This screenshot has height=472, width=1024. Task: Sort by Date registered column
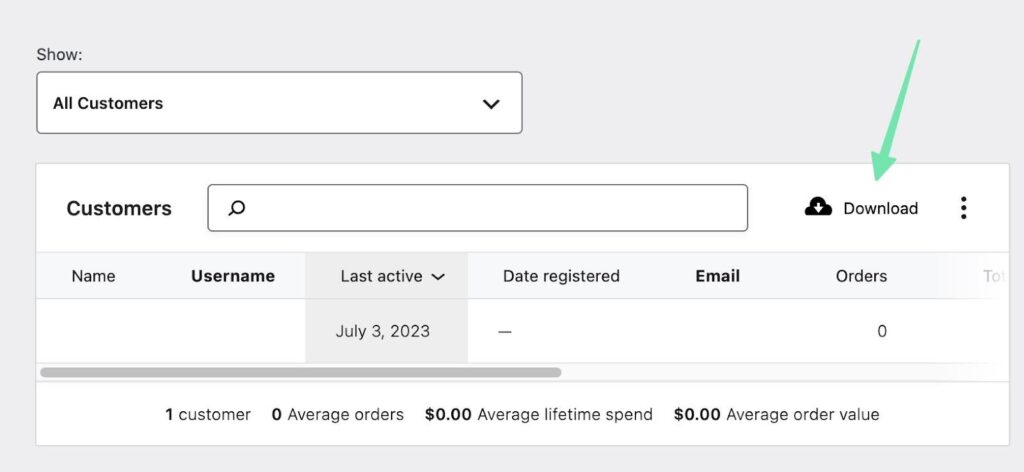[561, 276]
